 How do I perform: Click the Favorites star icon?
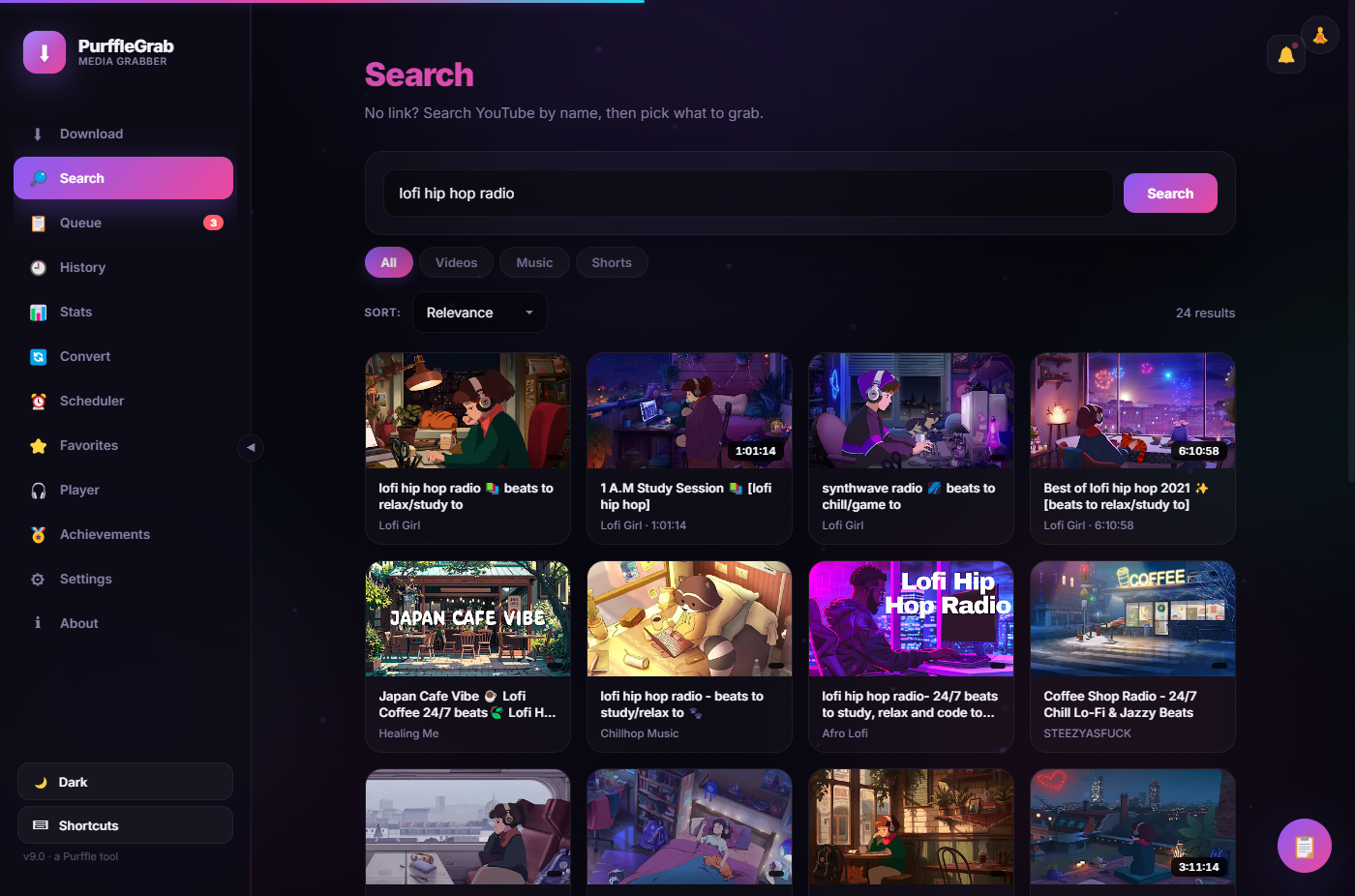38,446
